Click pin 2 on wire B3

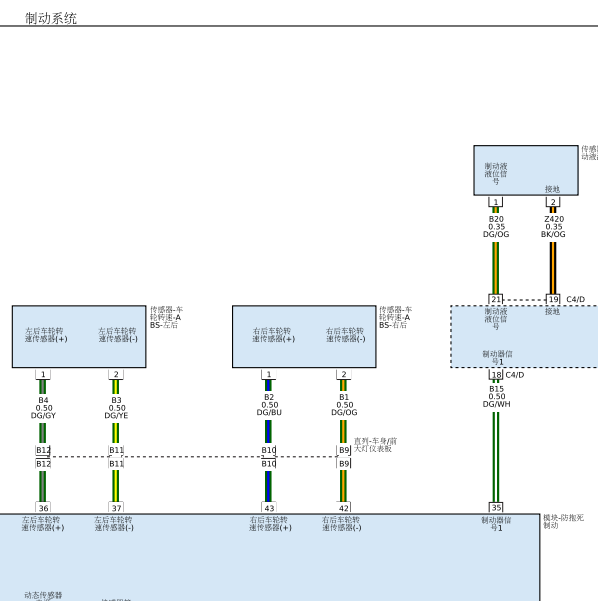click(116, 374)
